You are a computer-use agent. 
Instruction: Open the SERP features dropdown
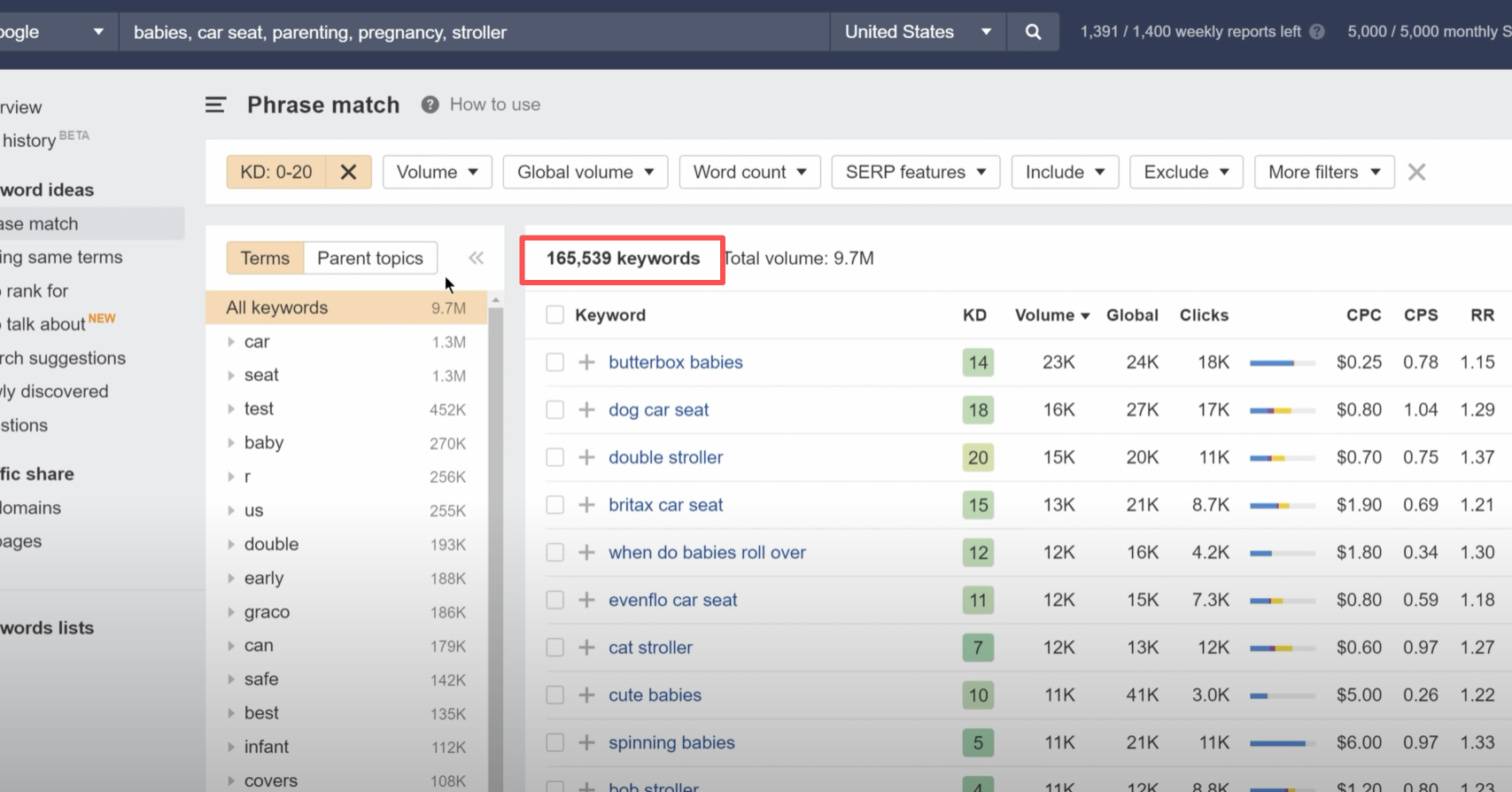[x=916, y=172]
